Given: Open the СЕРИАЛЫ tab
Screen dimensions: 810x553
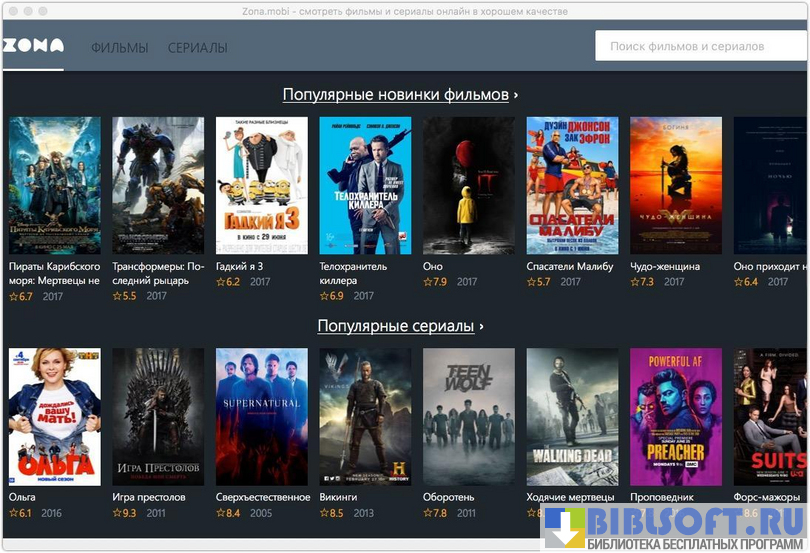Looking at the screenshot, I should 197,47.
